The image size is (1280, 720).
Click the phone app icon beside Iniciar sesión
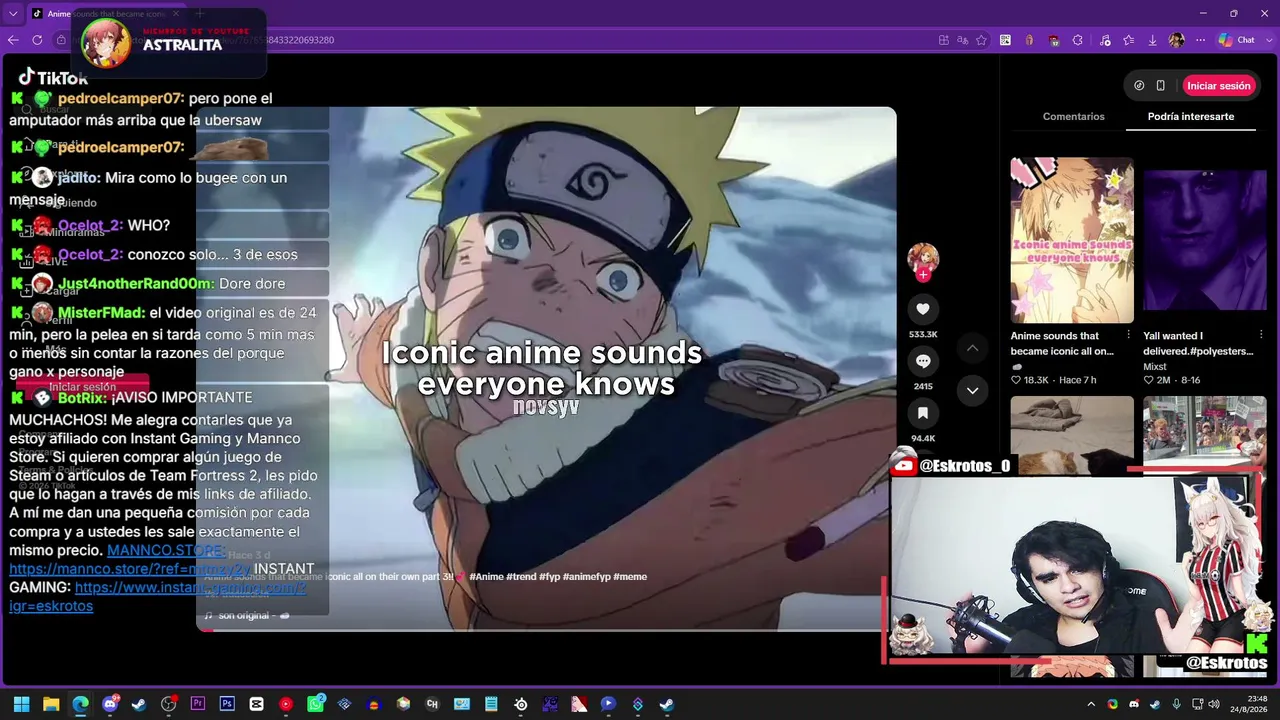(x=1160, y=86)
